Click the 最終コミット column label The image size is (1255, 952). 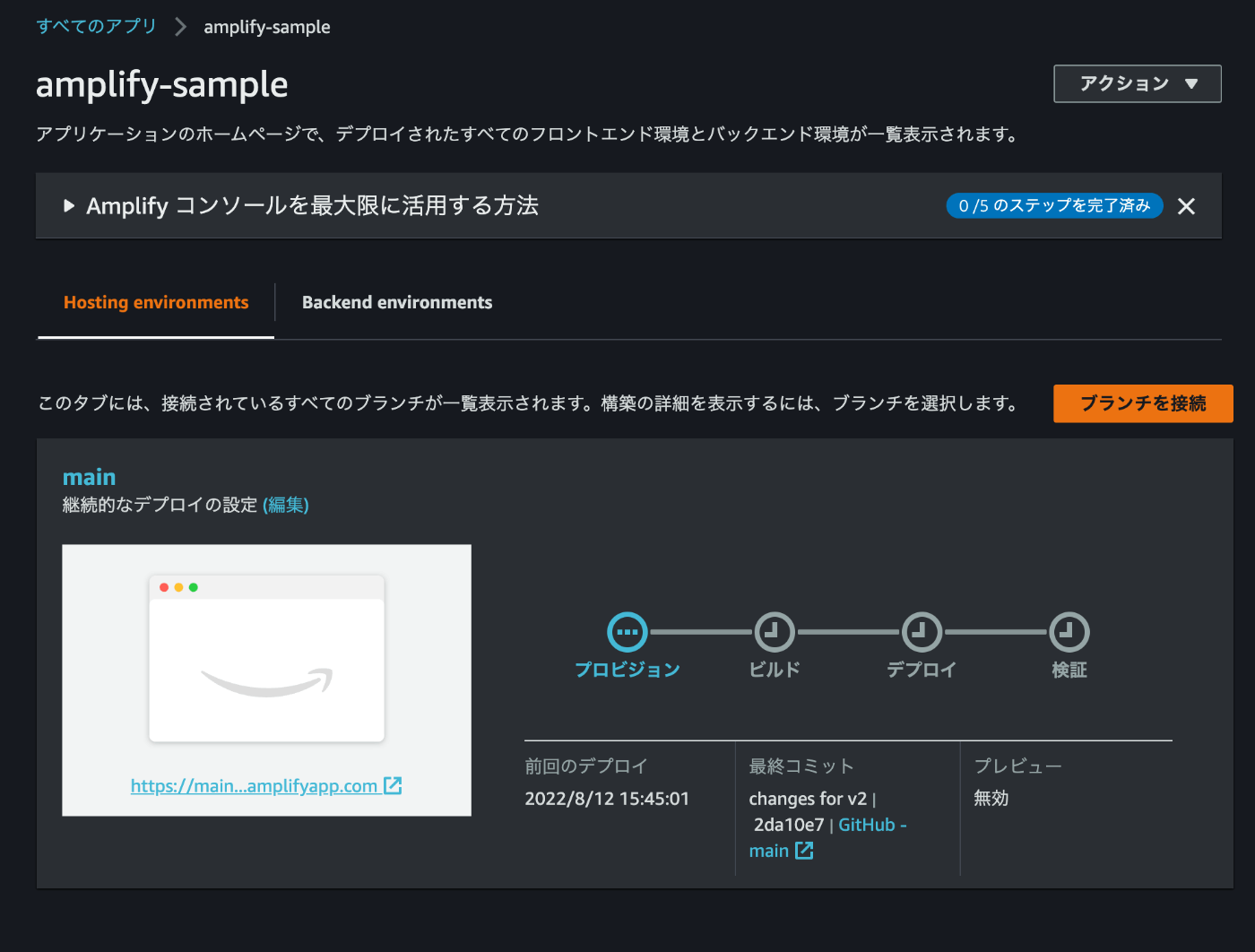click(801, 766)
